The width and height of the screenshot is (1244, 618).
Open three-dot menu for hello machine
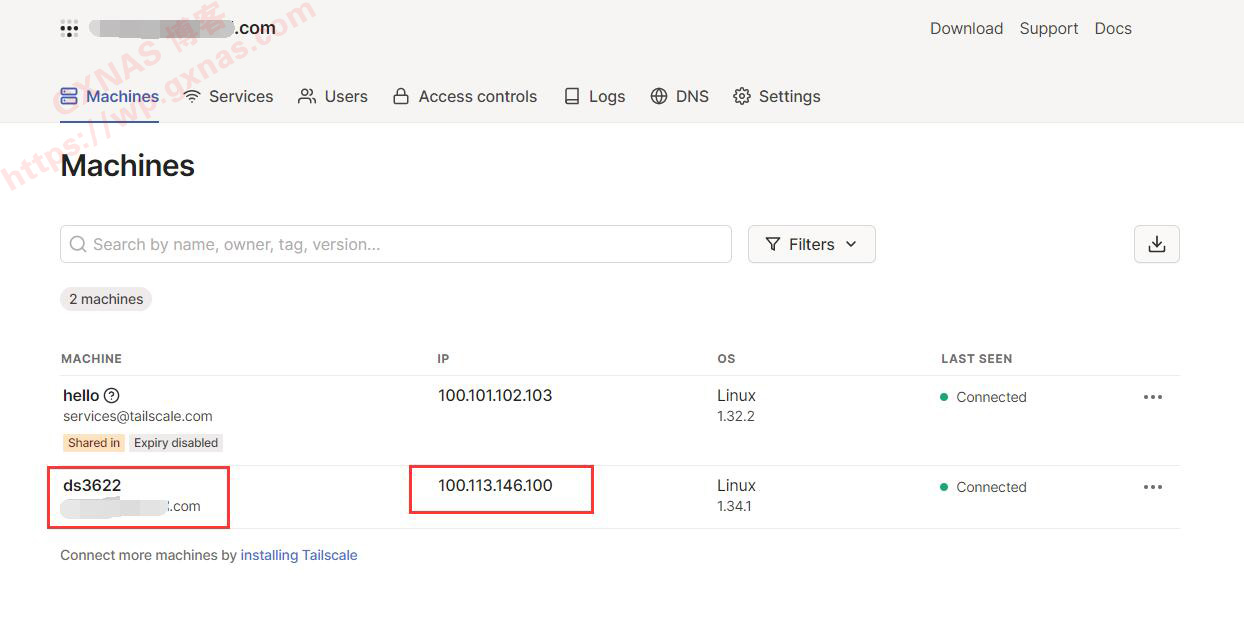point(1152,397)
